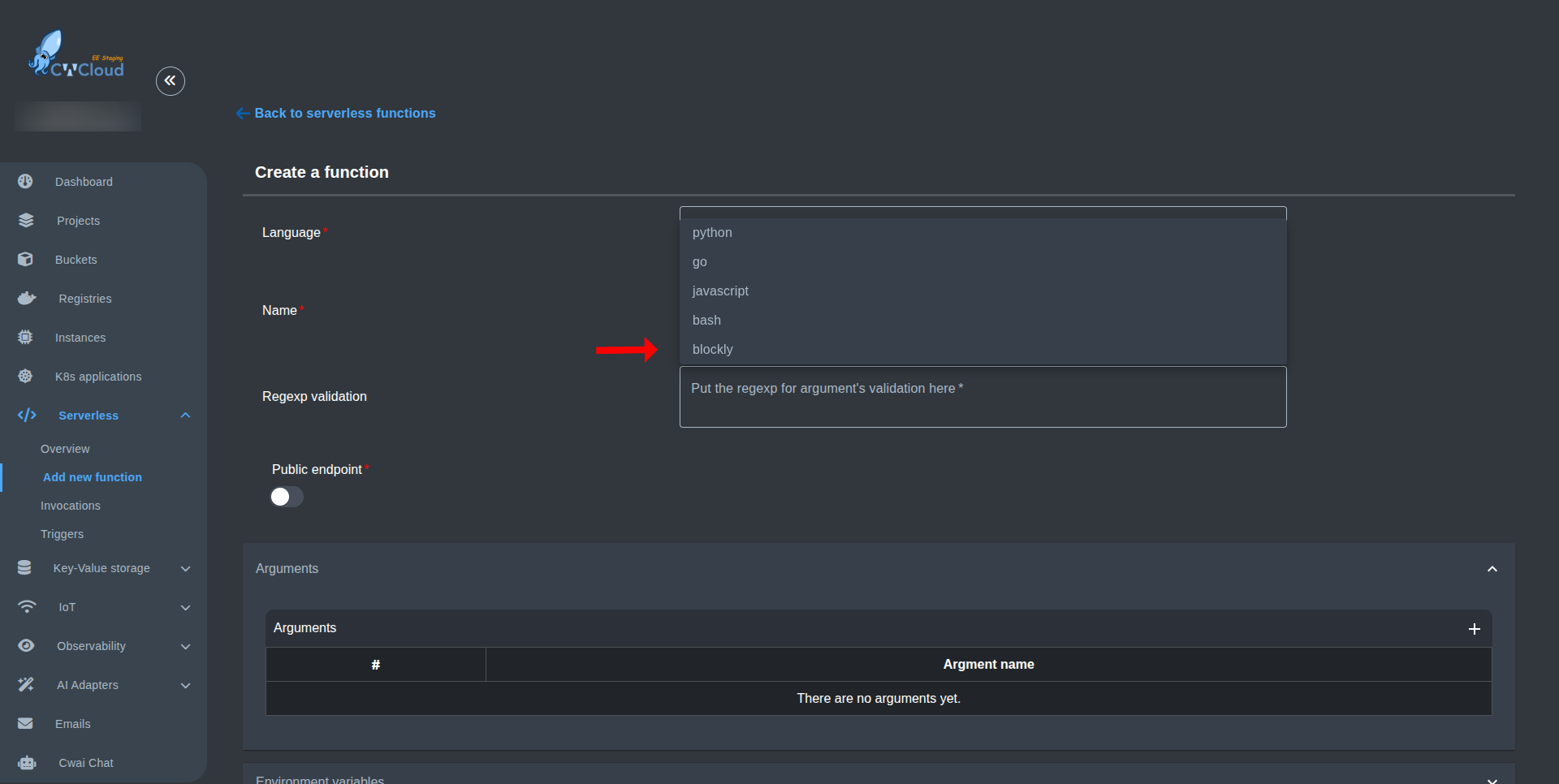Open the Dashboard icon in sidebar
Screen dimensions: 1559x784
point(26,182)
